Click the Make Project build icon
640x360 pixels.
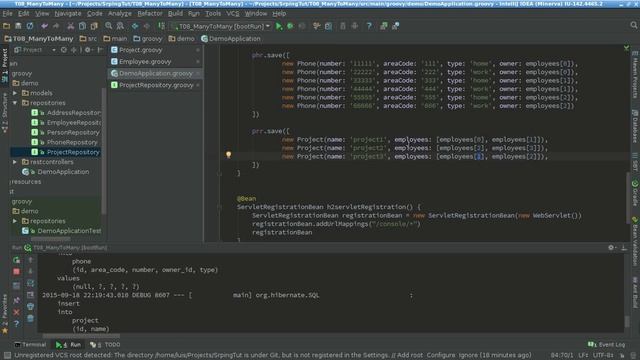(162, 26)
